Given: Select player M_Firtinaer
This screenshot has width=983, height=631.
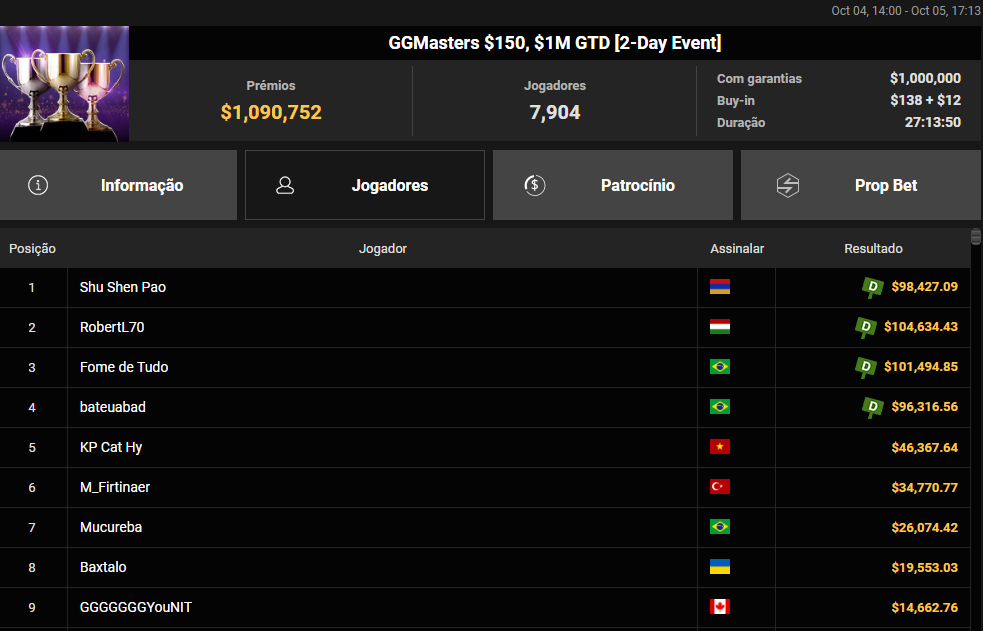Looking at the screenshot, I should point(115,488).
